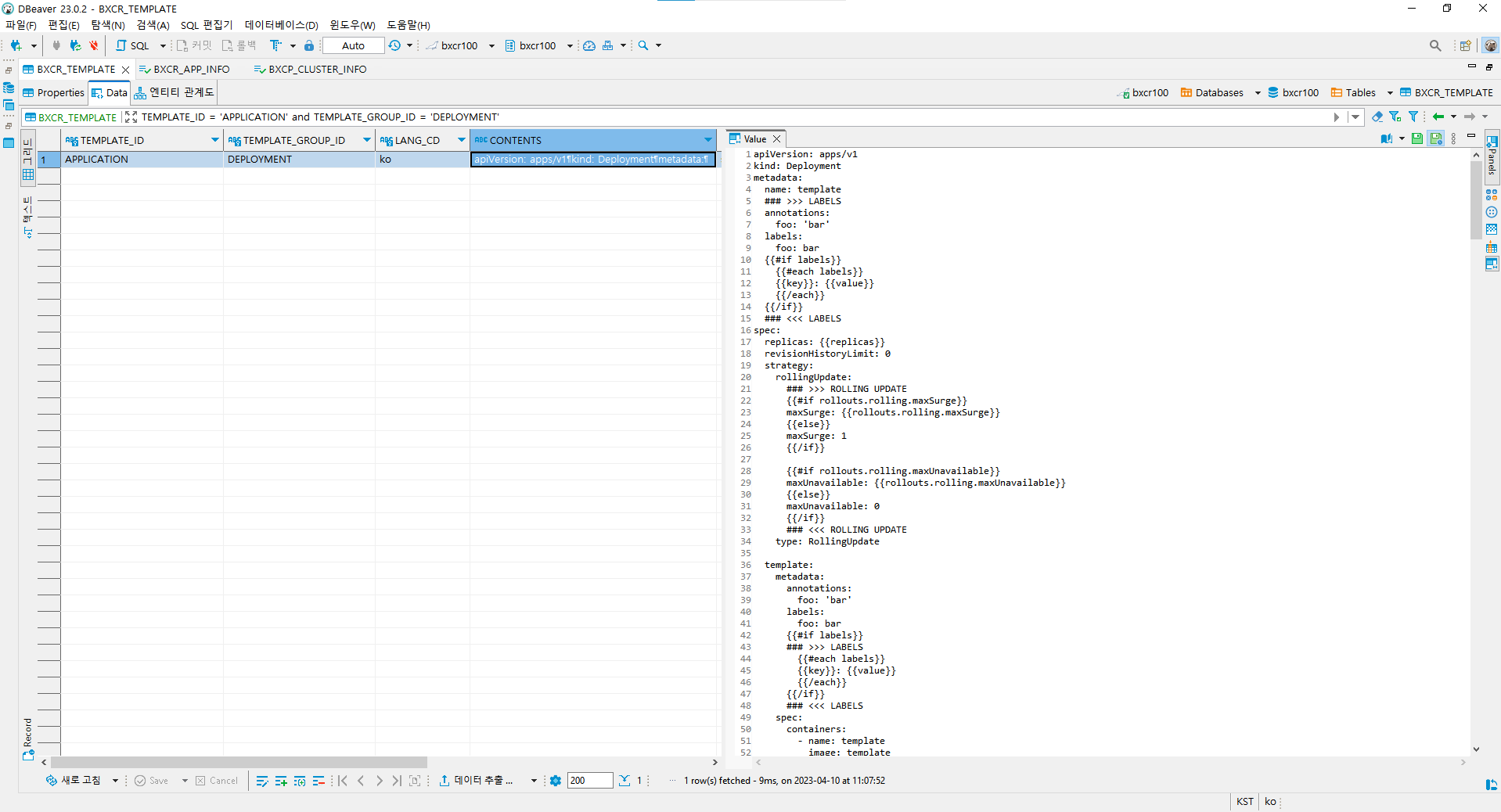Click the add new row icon
The image size is (1501, 812).
(281, 781)
